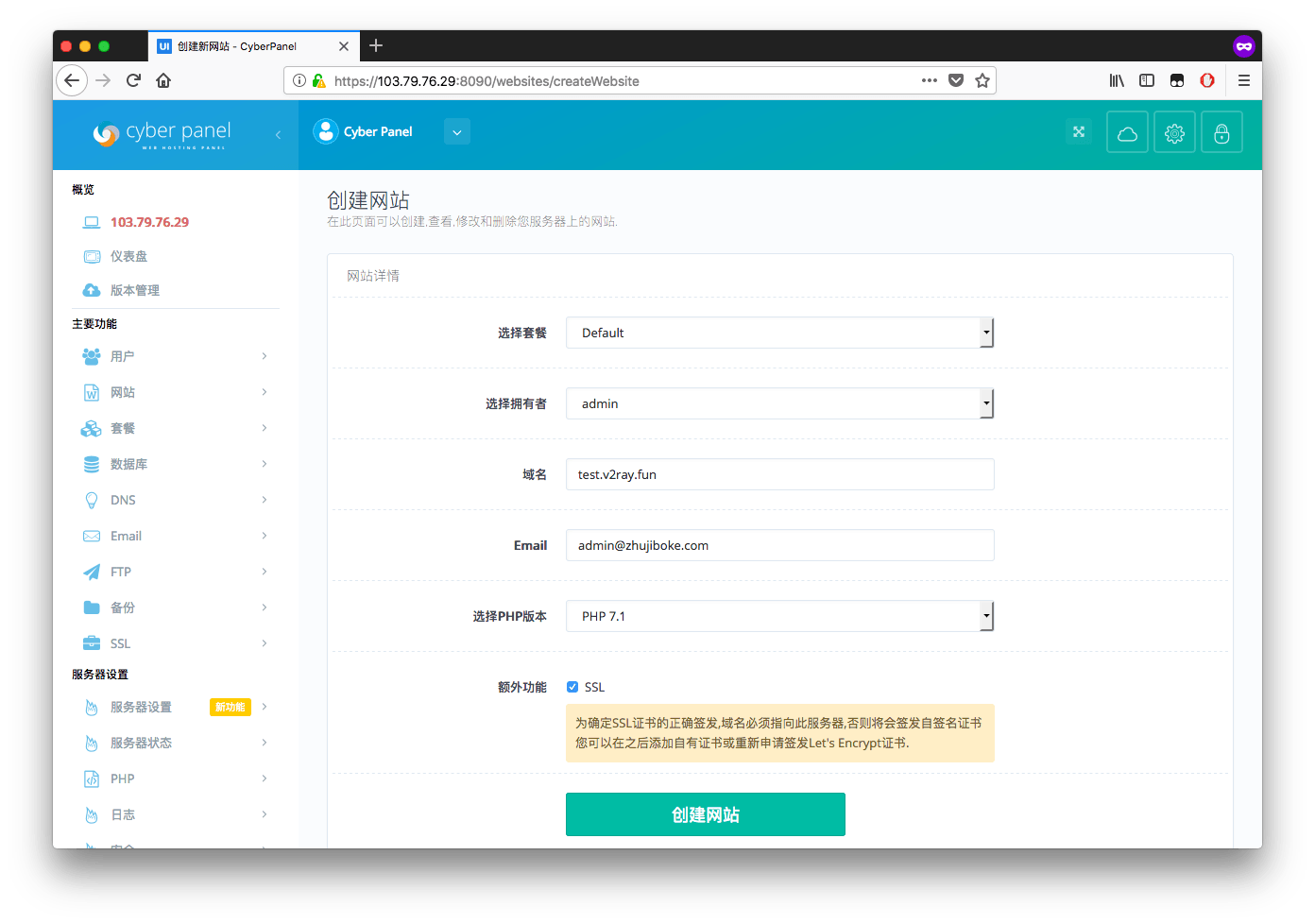The image size is (1315, 924).
Task: Click the 概览 section header
Action: tap(83, 190)
